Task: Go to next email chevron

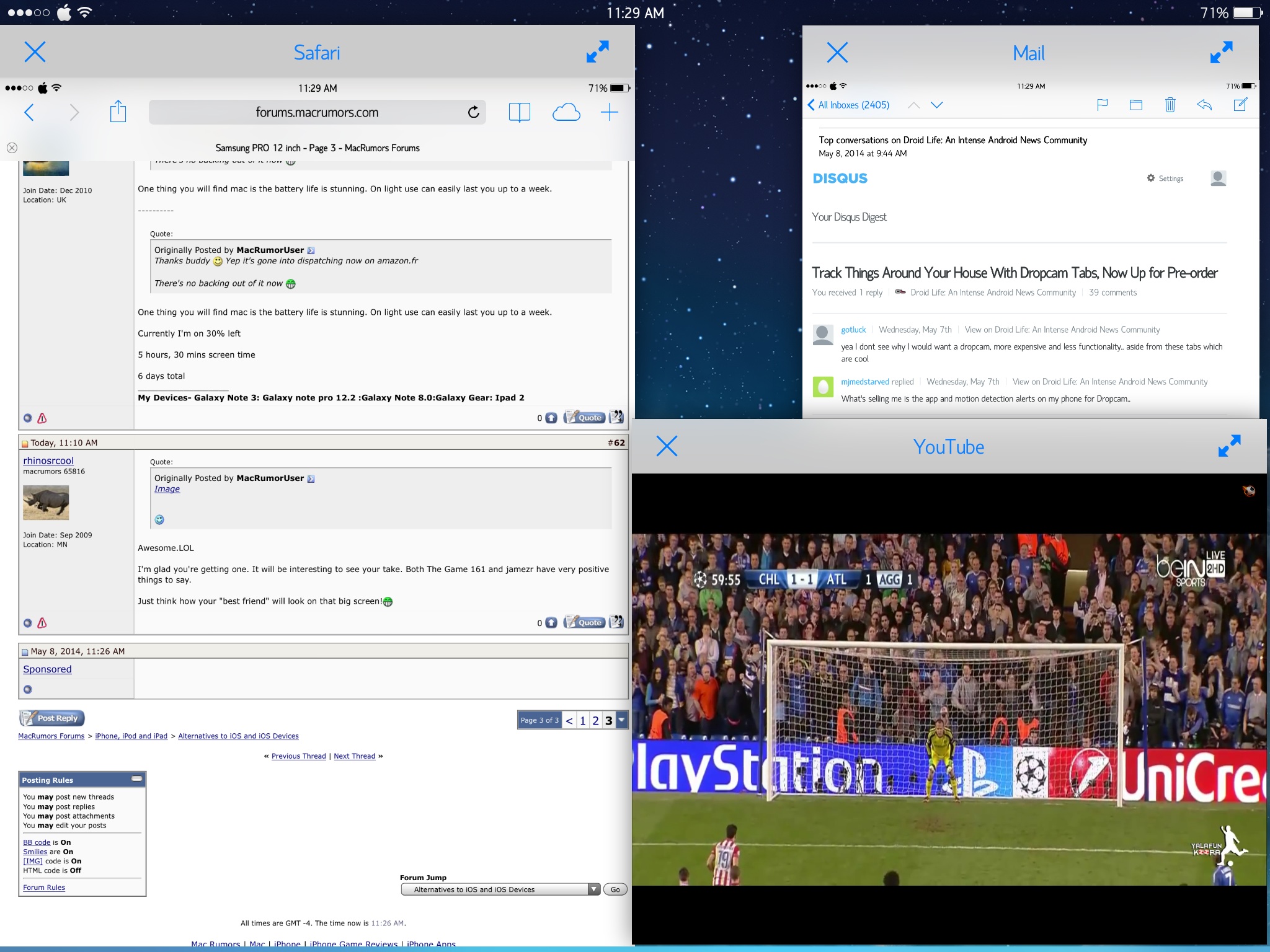Action: coord(936,105)
